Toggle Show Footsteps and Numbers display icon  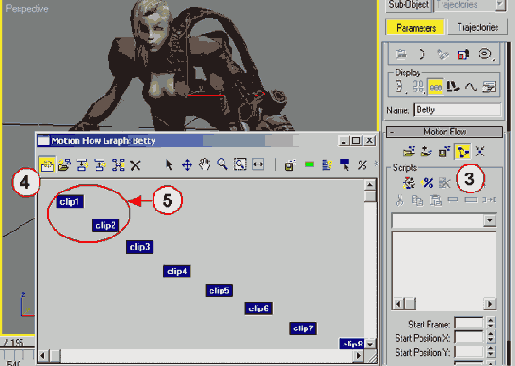pyautogui.click(x=418, y=87)
